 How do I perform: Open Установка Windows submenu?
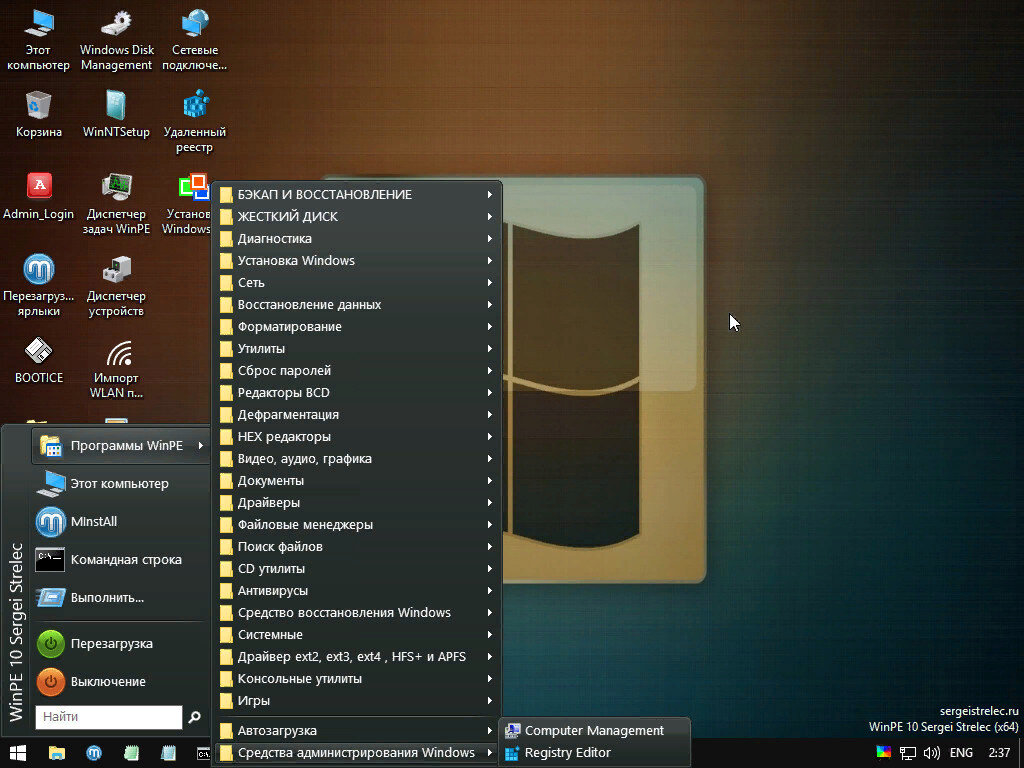click(357, 261)
